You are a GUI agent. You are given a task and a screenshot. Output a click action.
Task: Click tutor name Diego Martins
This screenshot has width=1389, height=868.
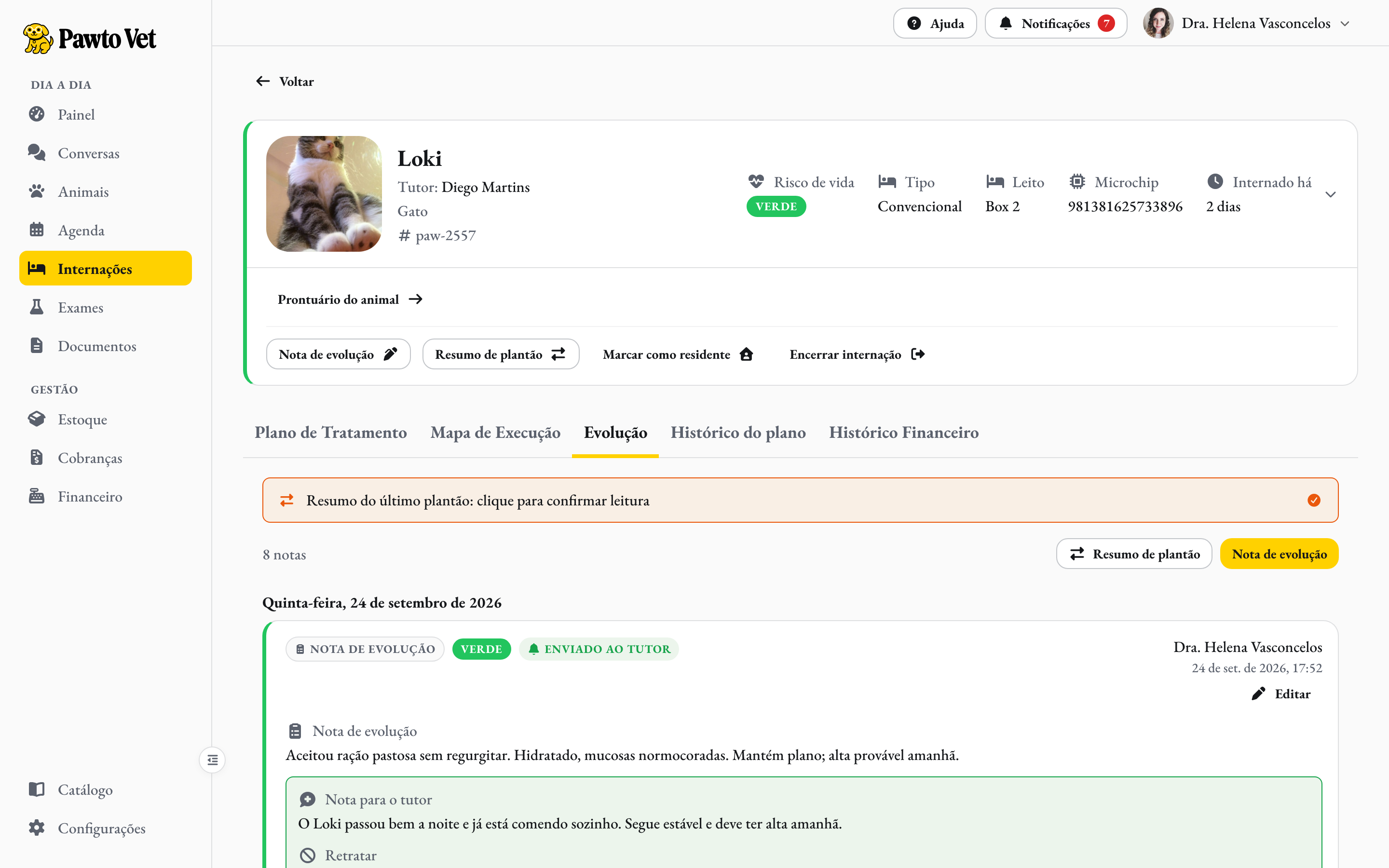(x=486, y=187)
